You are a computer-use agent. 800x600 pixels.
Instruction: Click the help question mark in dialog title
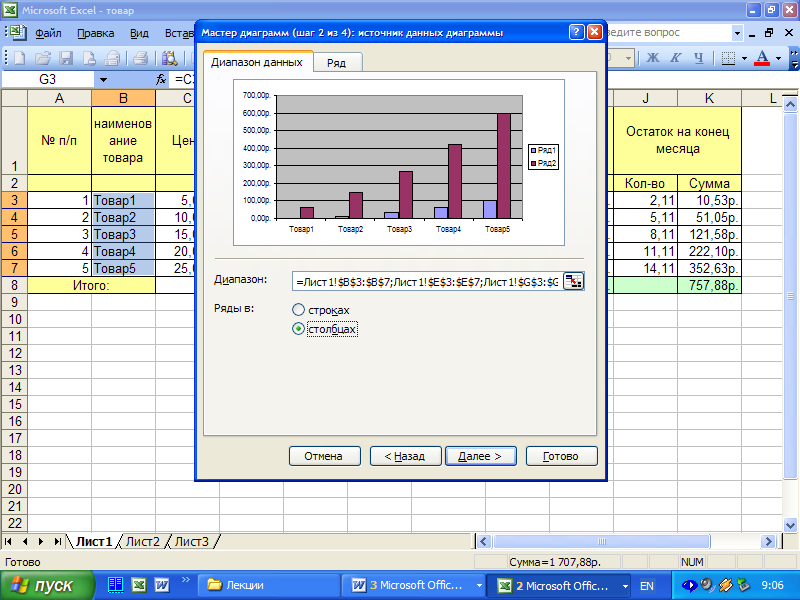[x=577, y=32]
